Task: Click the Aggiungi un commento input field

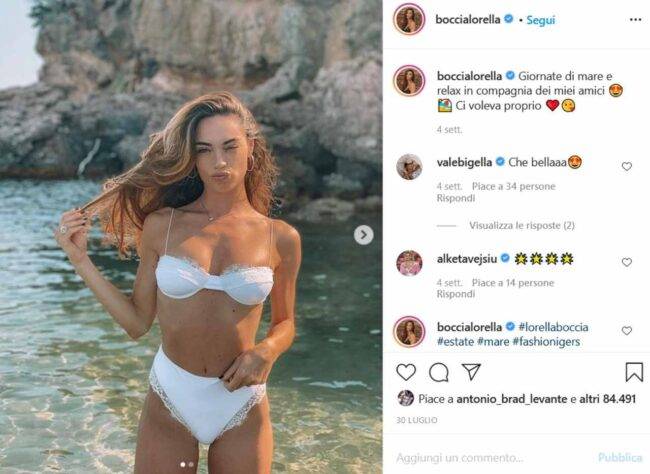Action: (x=489, y=458)
